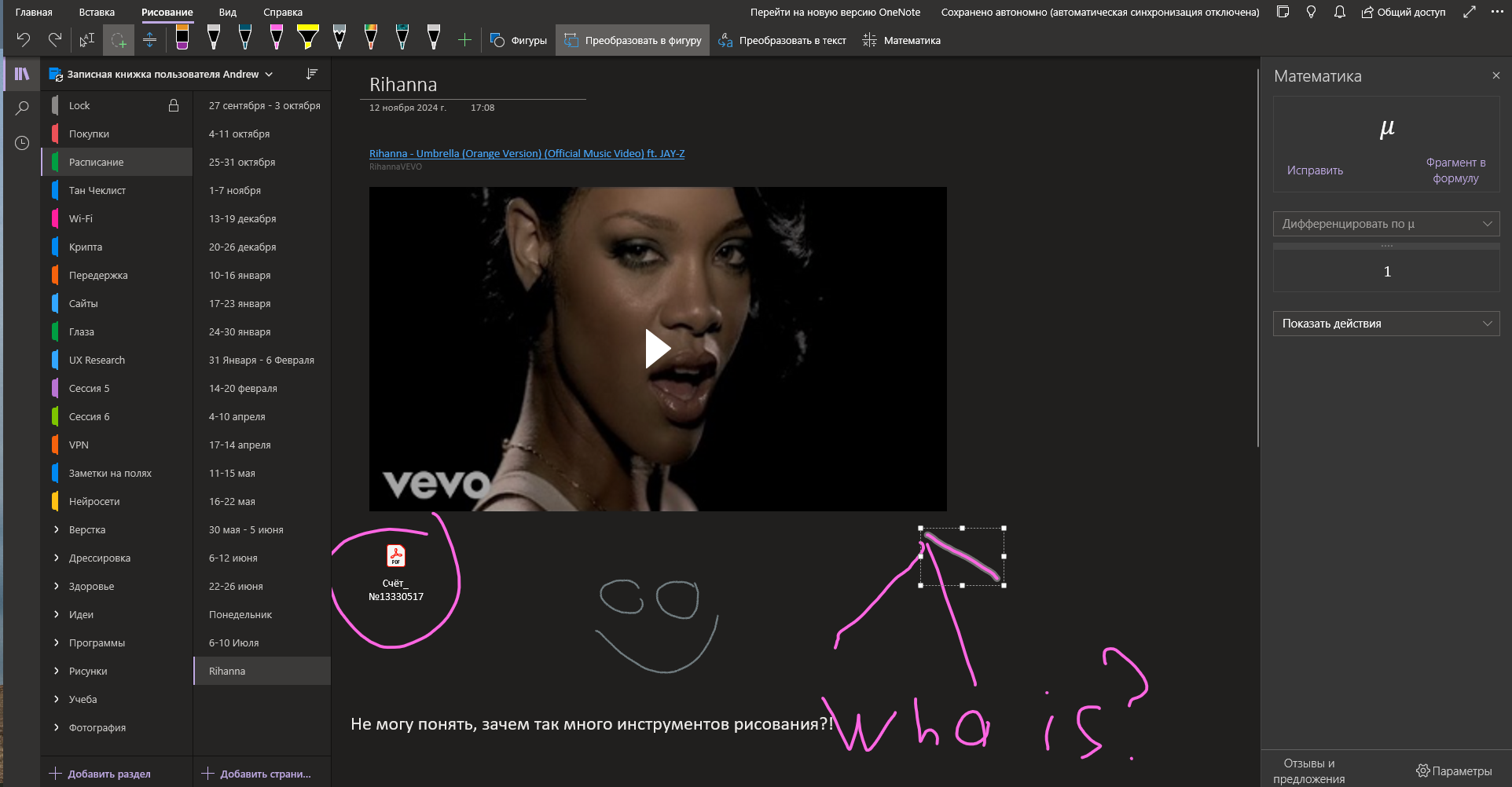The width and height of the screenshot is (1512, 787).
Task: Open the 13-19 декабря page
Action: [262, 218]
